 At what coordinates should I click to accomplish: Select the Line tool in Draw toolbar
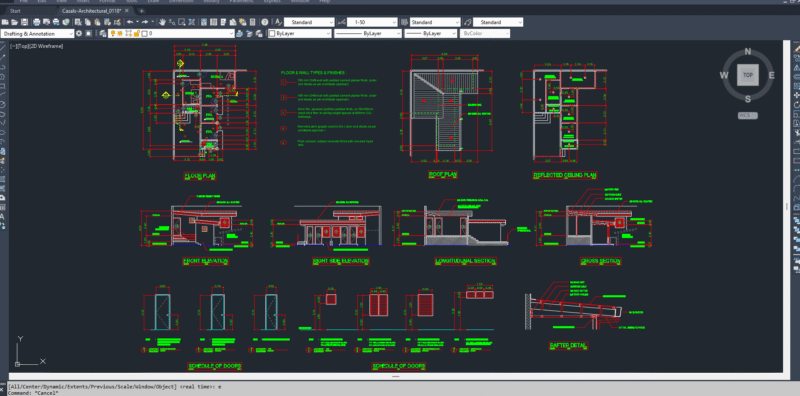tap(3, 47)
